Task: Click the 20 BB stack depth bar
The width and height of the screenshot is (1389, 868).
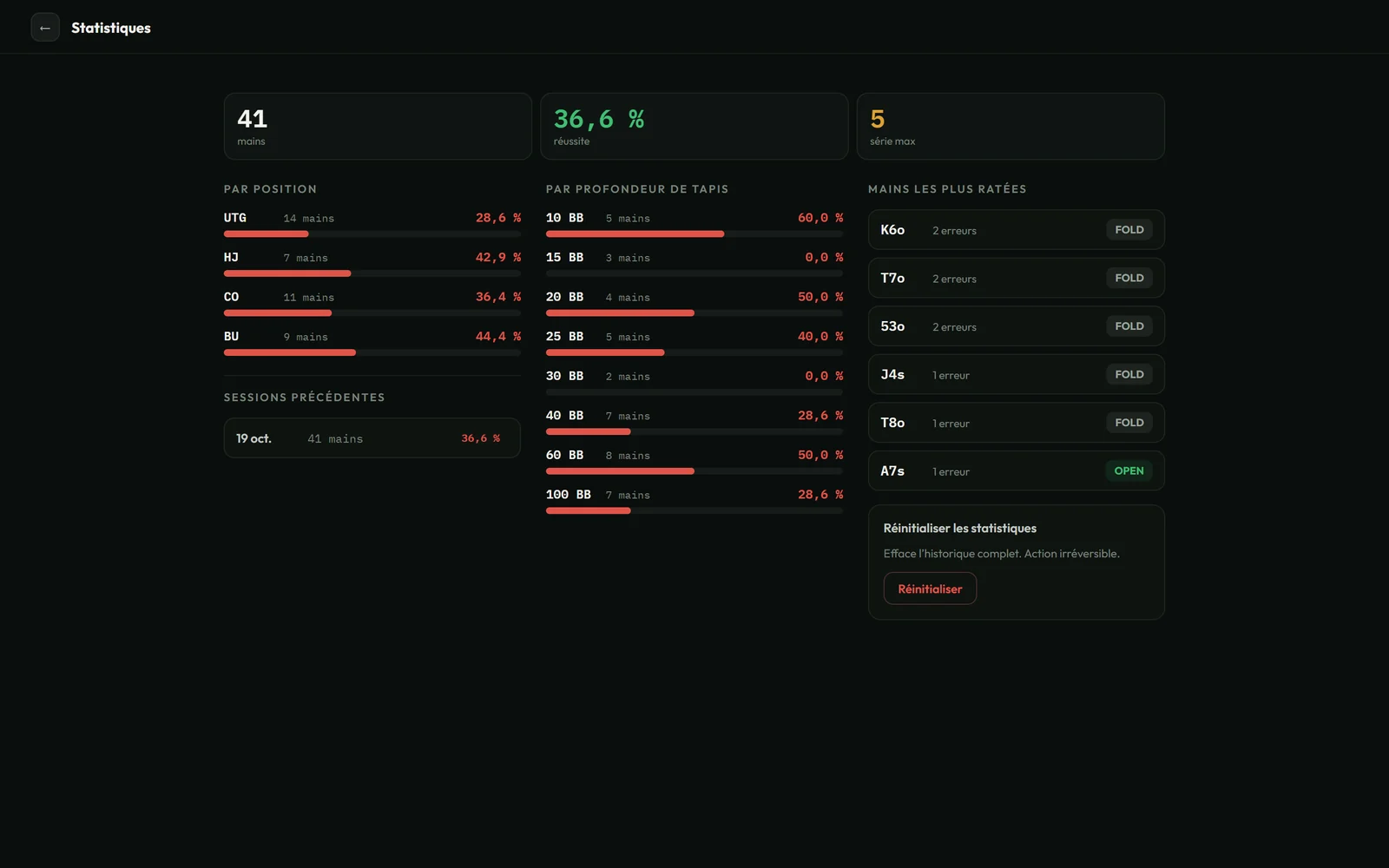Action: (x=694, y=313)
